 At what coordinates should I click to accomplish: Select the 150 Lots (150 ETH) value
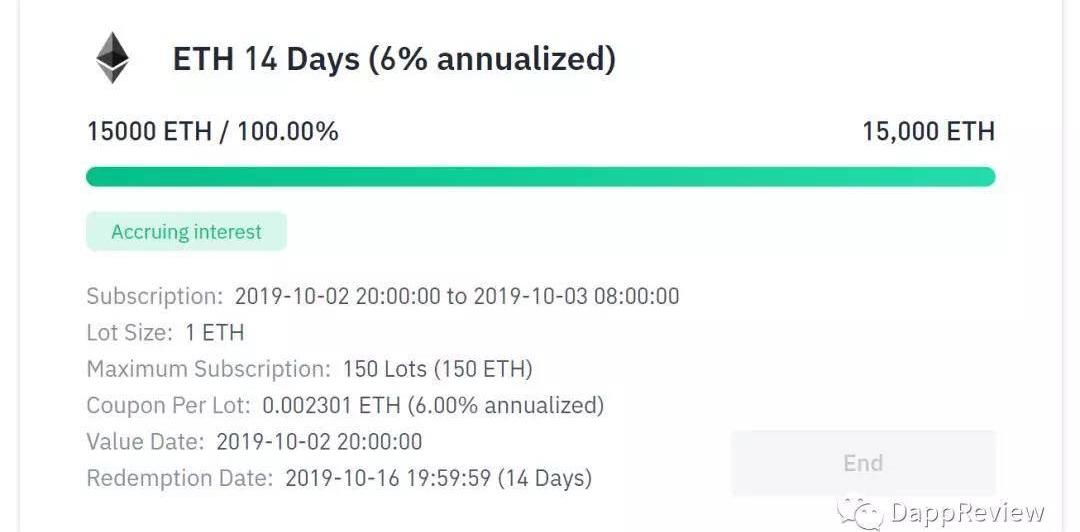pyautogui.click(x=437, y=369)
